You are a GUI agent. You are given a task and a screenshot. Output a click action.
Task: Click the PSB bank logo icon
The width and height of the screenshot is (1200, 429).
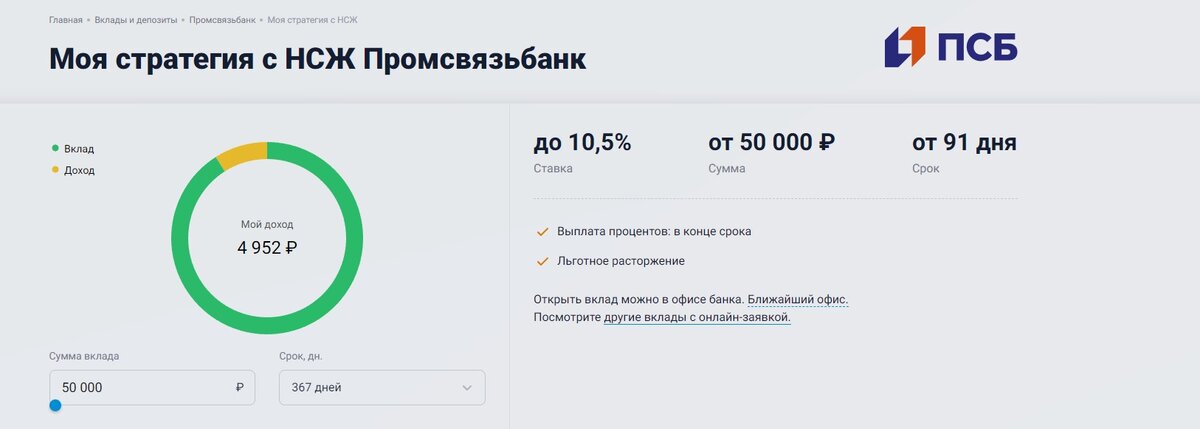905,47
